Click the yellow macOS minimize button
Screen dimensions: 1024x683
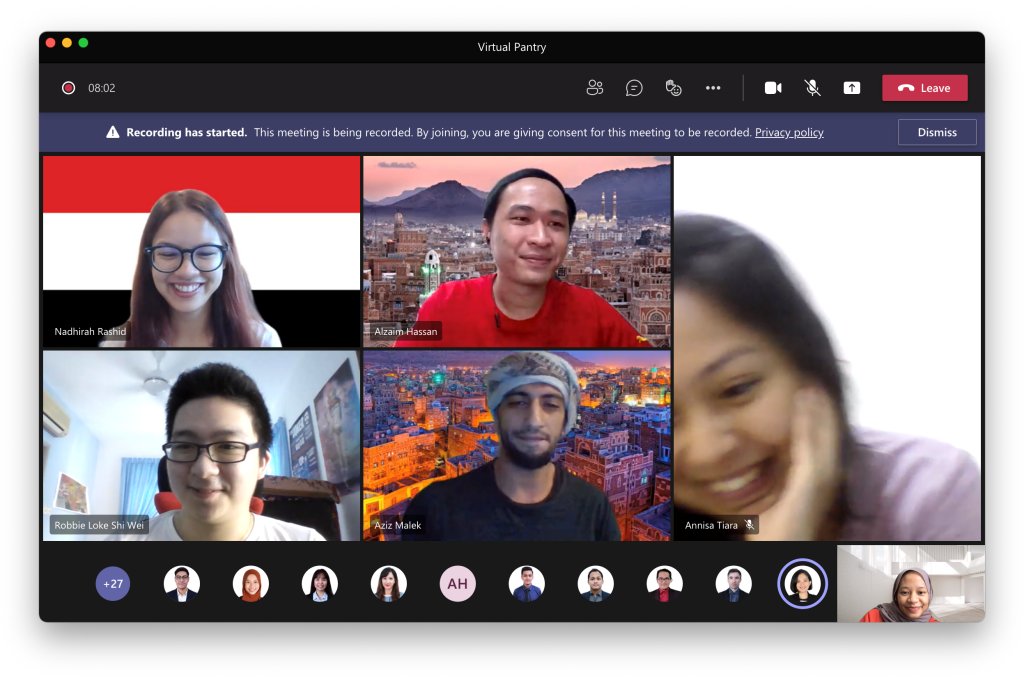(67, 43)
